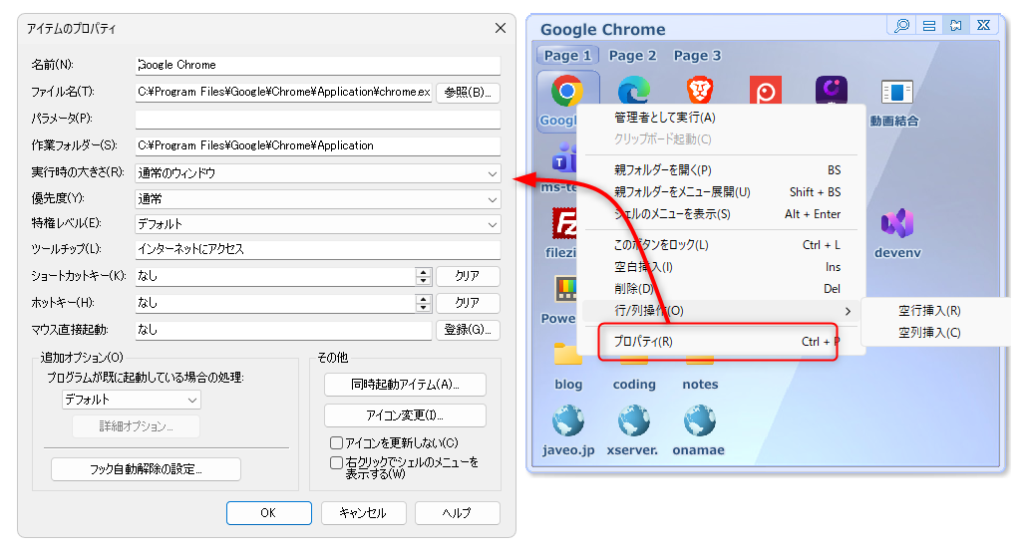Choose プロパティ(R) menu entry

(722, 341)
